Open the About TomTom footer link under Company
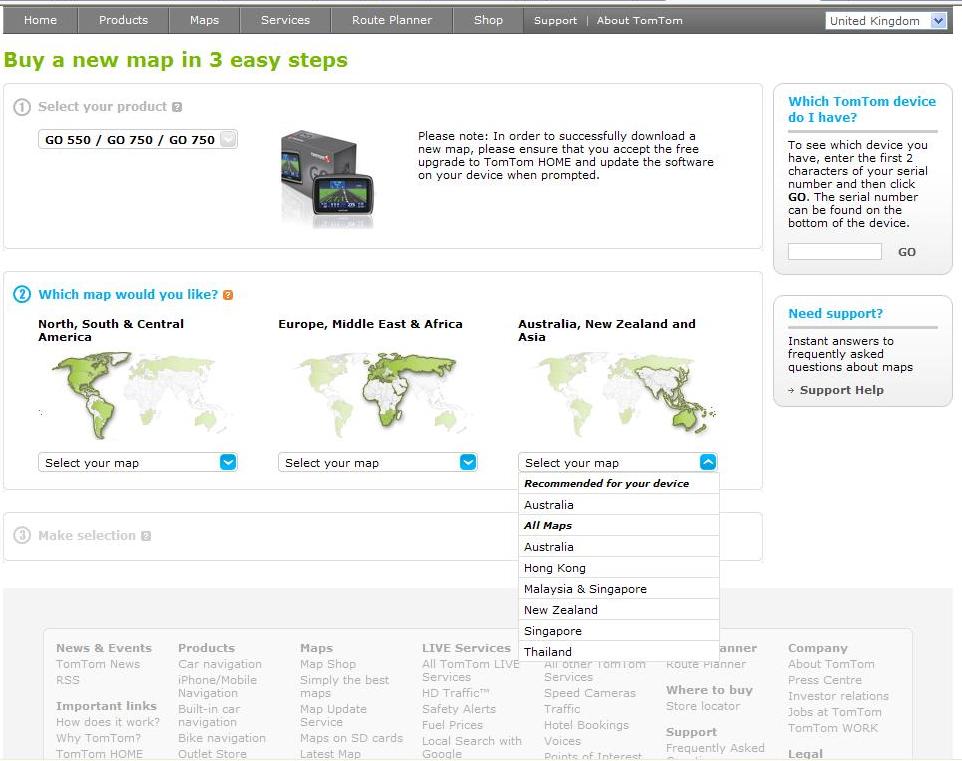 [x=831, y=664]
